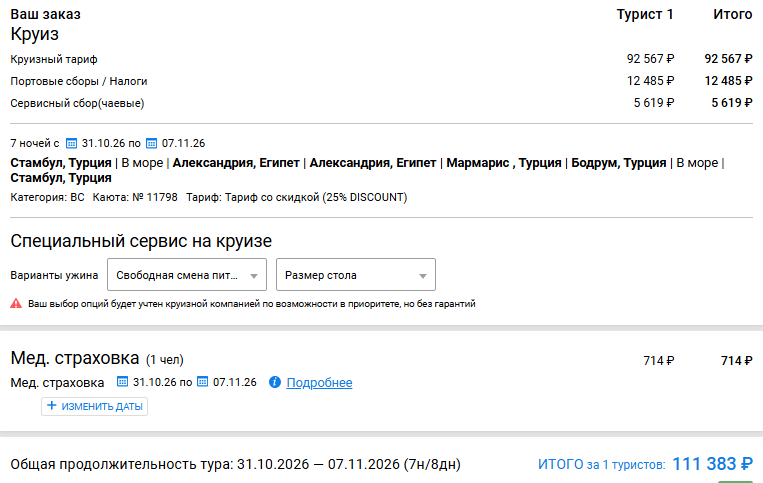Open the Подробнее insurance link
This screenshot has height=483, width=763.
click(319, 383)
